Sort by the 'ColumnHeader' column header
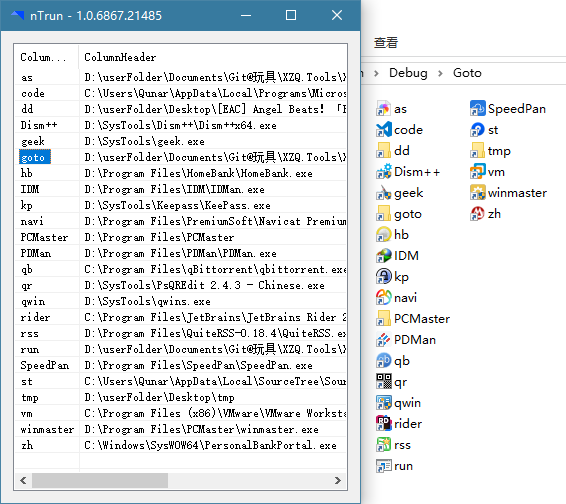The width and height of the screenshot is (566, 504). pyautogui.click(x=213, y=57)
